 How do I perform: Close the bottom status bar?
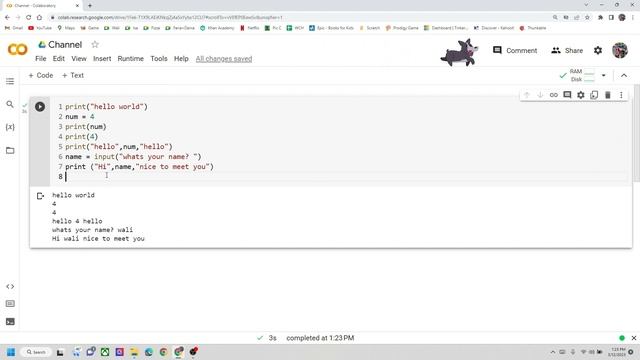click(x=633, y=338)
